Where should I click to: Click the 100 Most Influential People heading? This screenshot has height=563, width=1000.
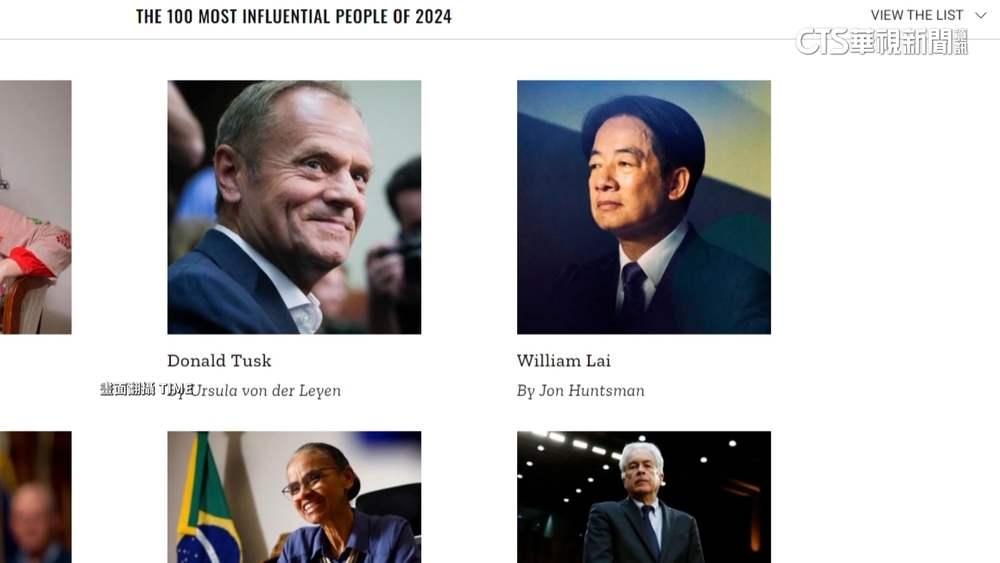(x=293, y=16)
